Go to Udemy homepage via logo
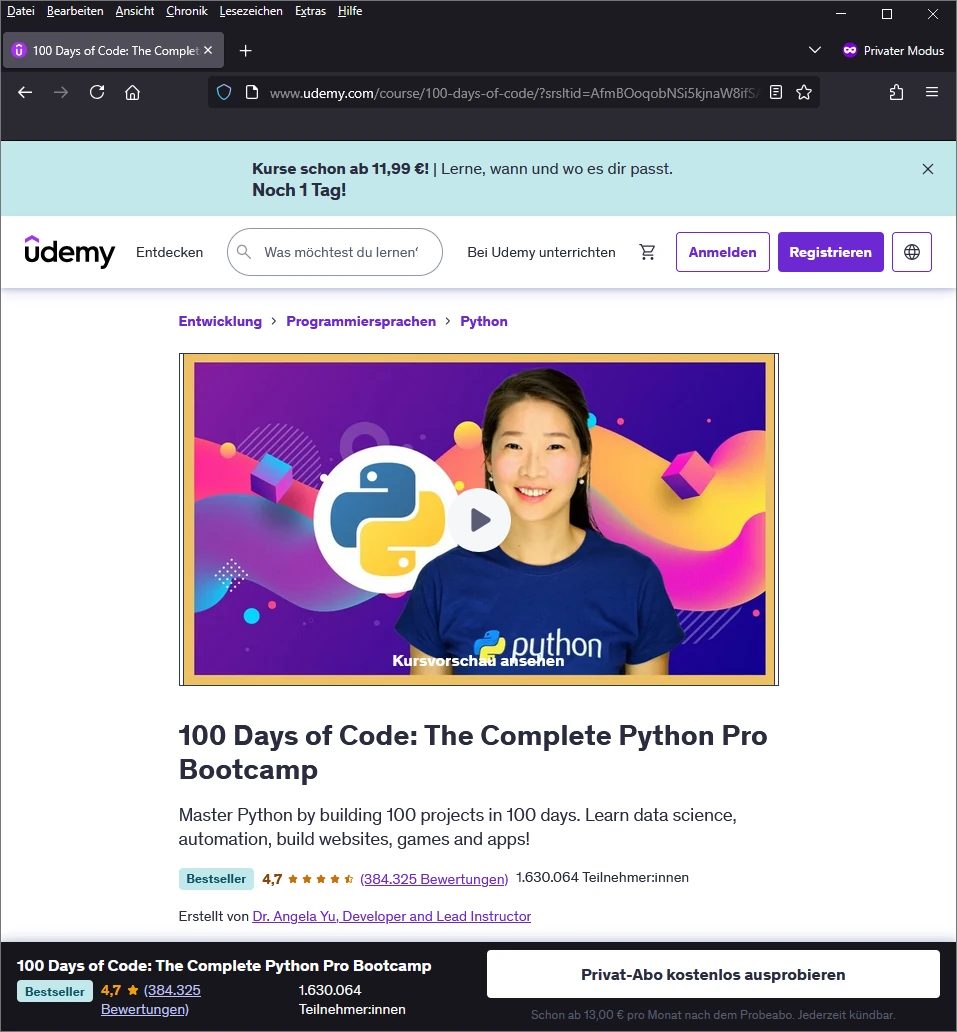 (x=69, y=251)
